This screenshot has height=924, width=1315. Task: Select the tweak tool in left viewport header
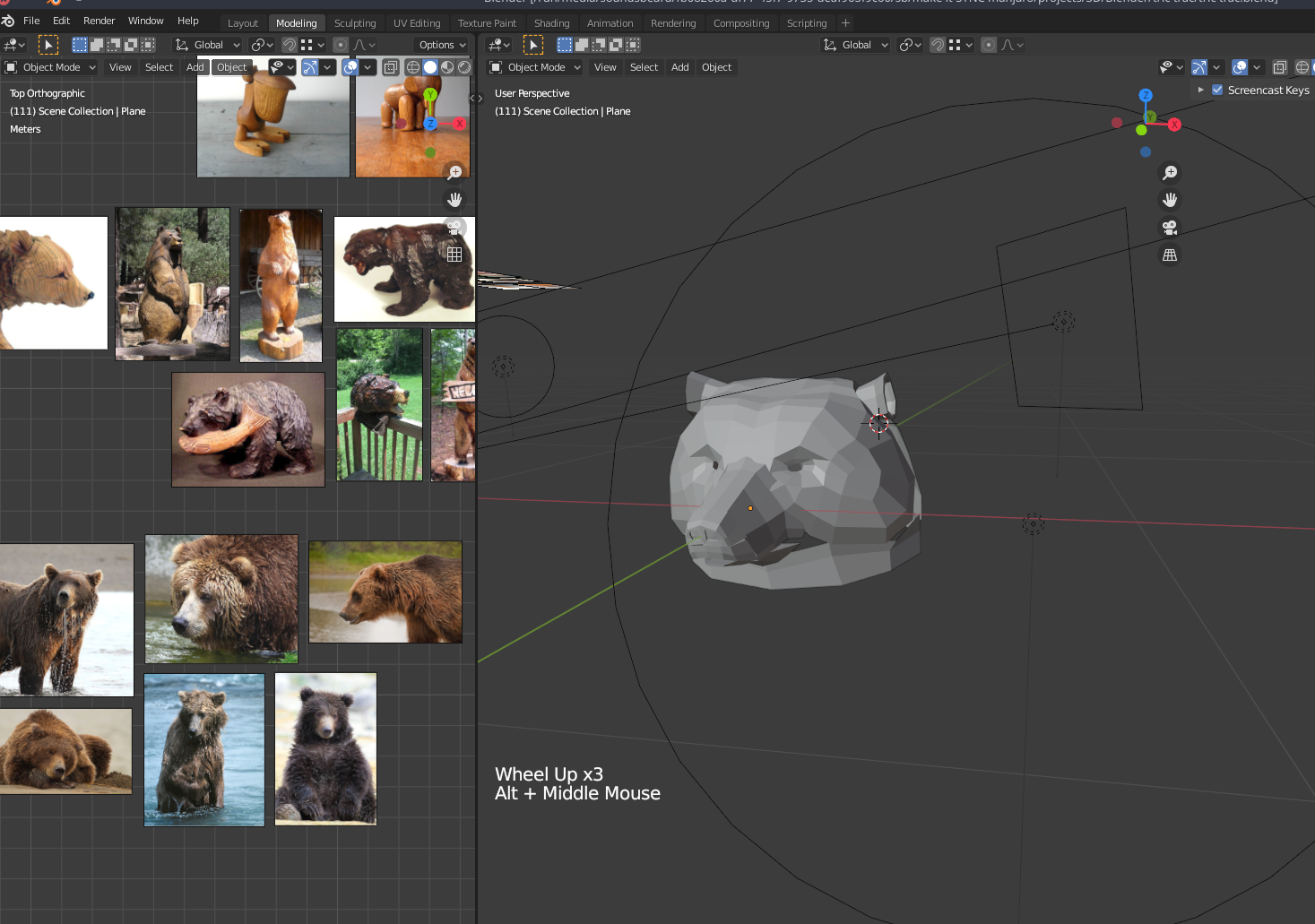pyautogui.click(x=48, y=45)
